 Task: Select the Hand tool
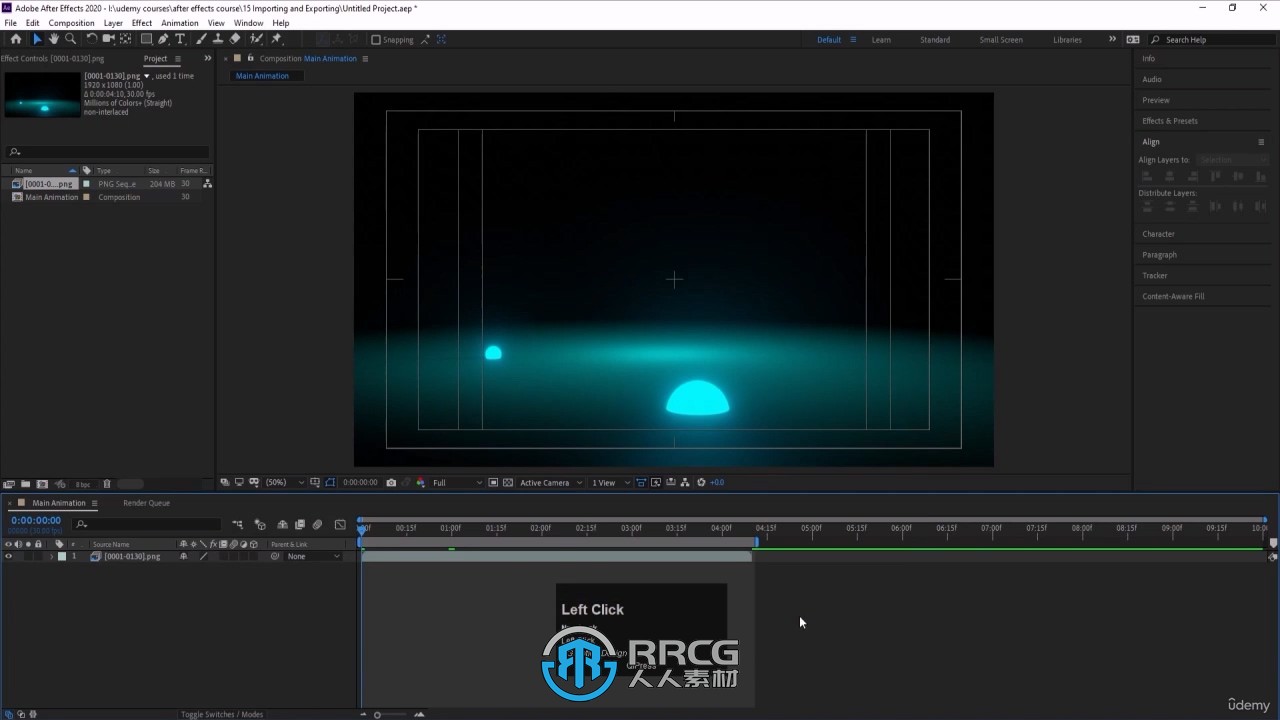[54, 39]
